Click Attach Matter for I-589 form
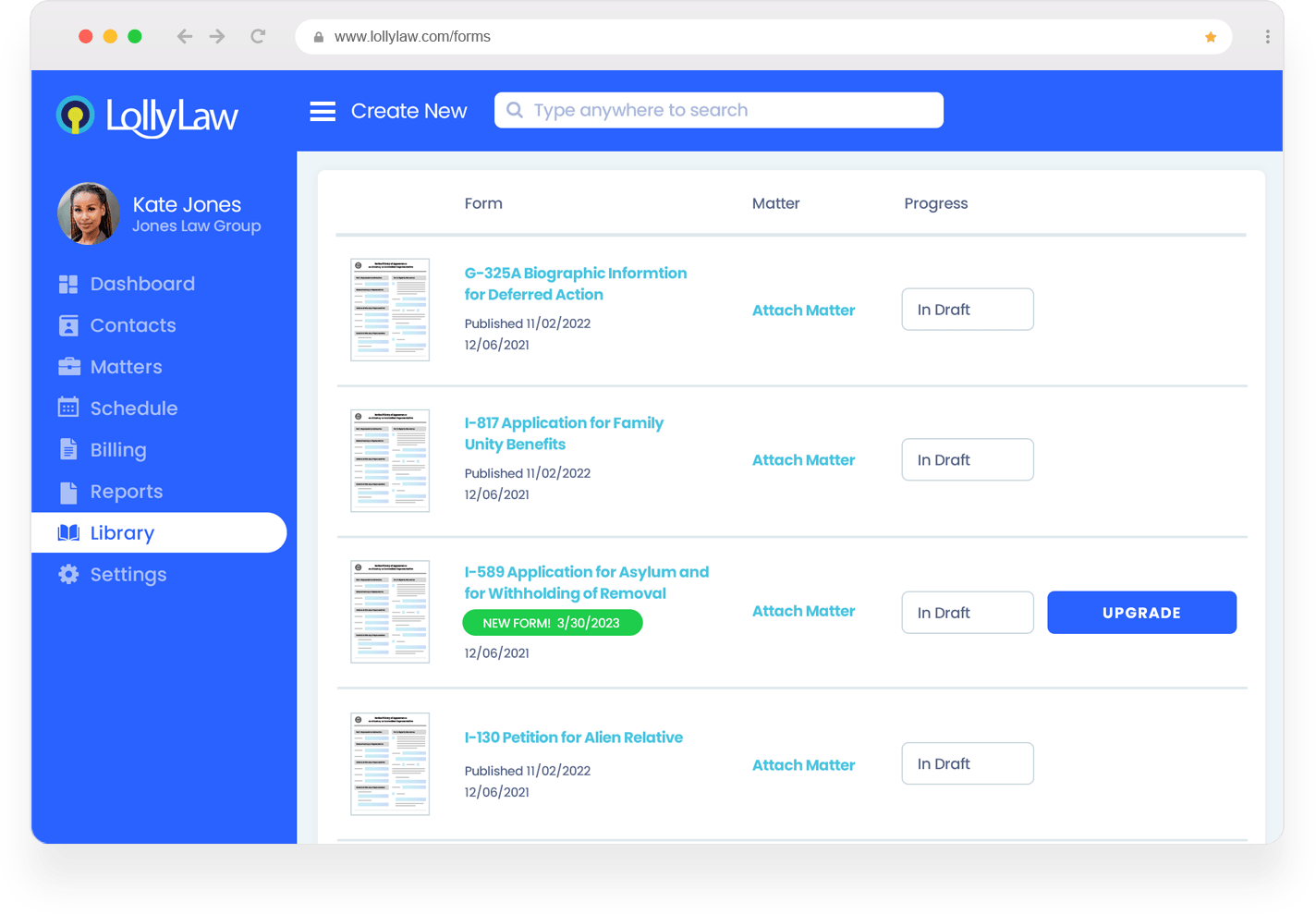The width and height of the screenshot is (1316, 914). click(803, 611)
